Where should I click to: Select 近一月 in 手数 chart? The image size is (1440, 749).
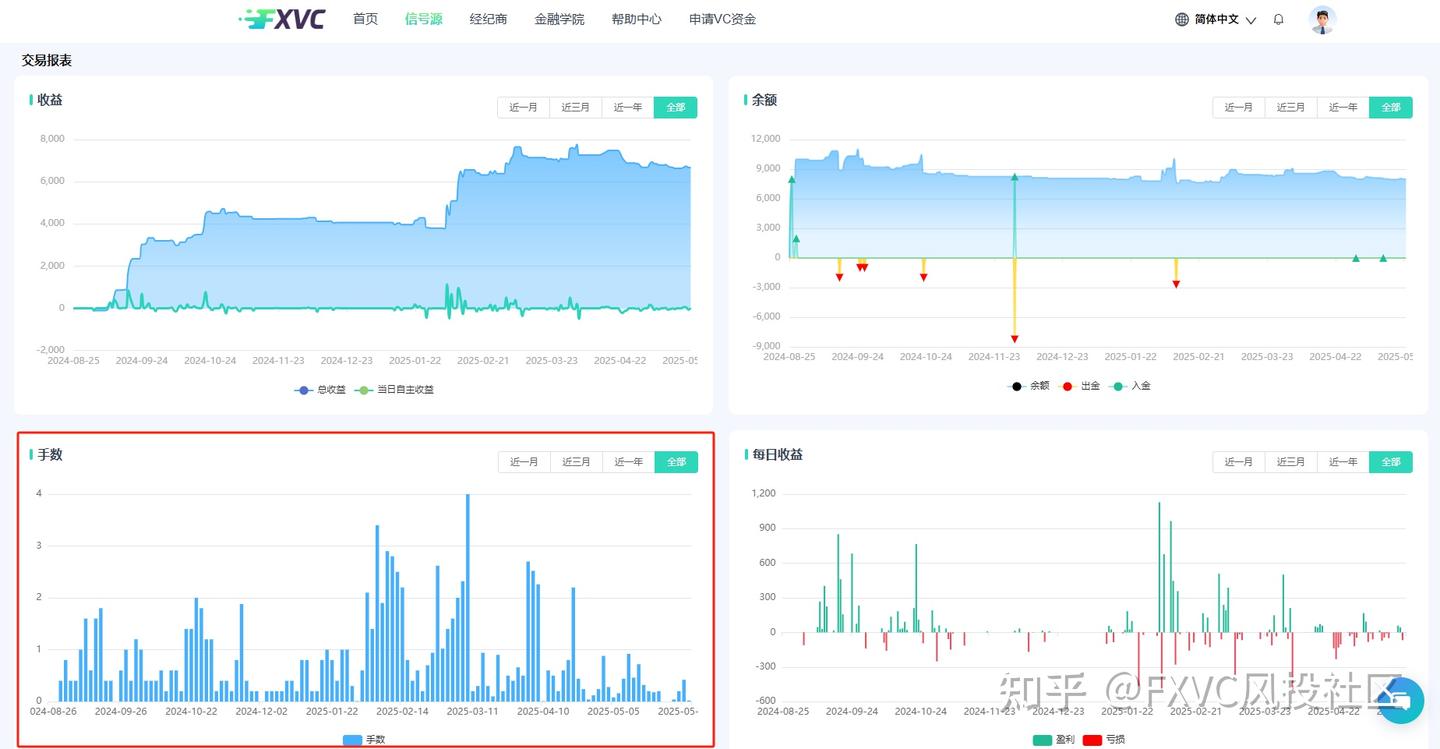click(x=524, y=462)
